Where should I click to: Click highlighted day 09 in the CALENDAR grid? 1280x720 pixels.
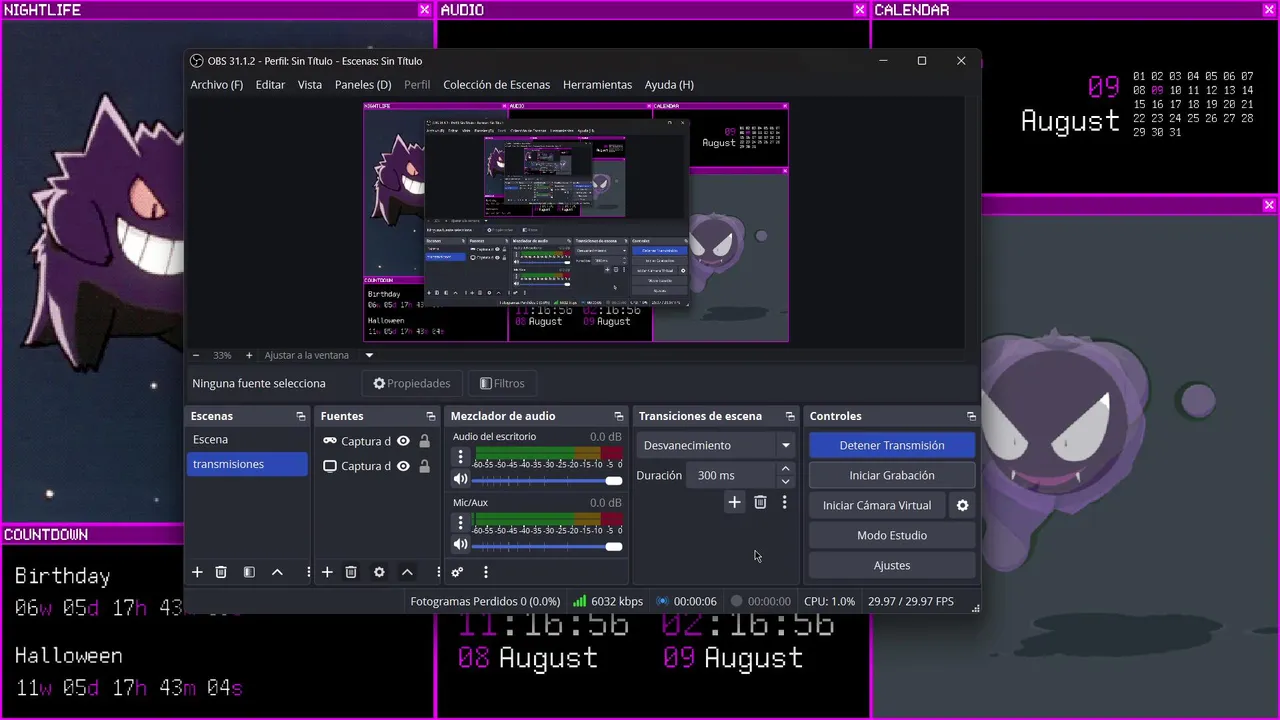coord(1157,90)
